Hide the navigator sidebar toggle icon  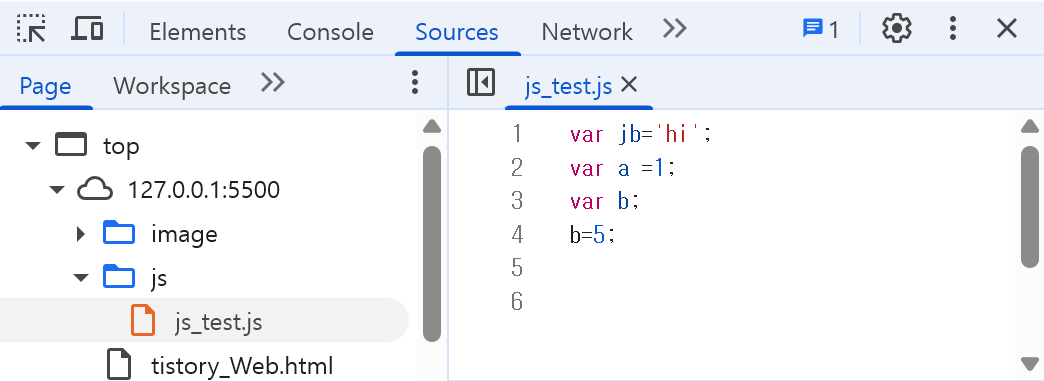(x=481, y=82)
